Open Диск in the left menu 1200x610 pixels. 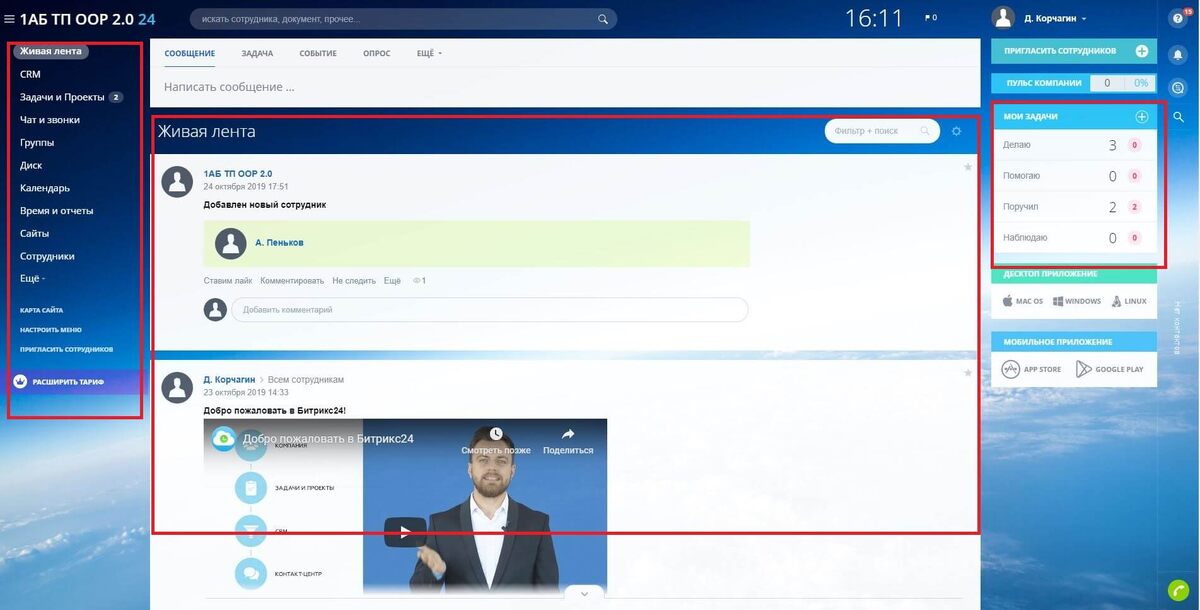click(x=31, y=166)
